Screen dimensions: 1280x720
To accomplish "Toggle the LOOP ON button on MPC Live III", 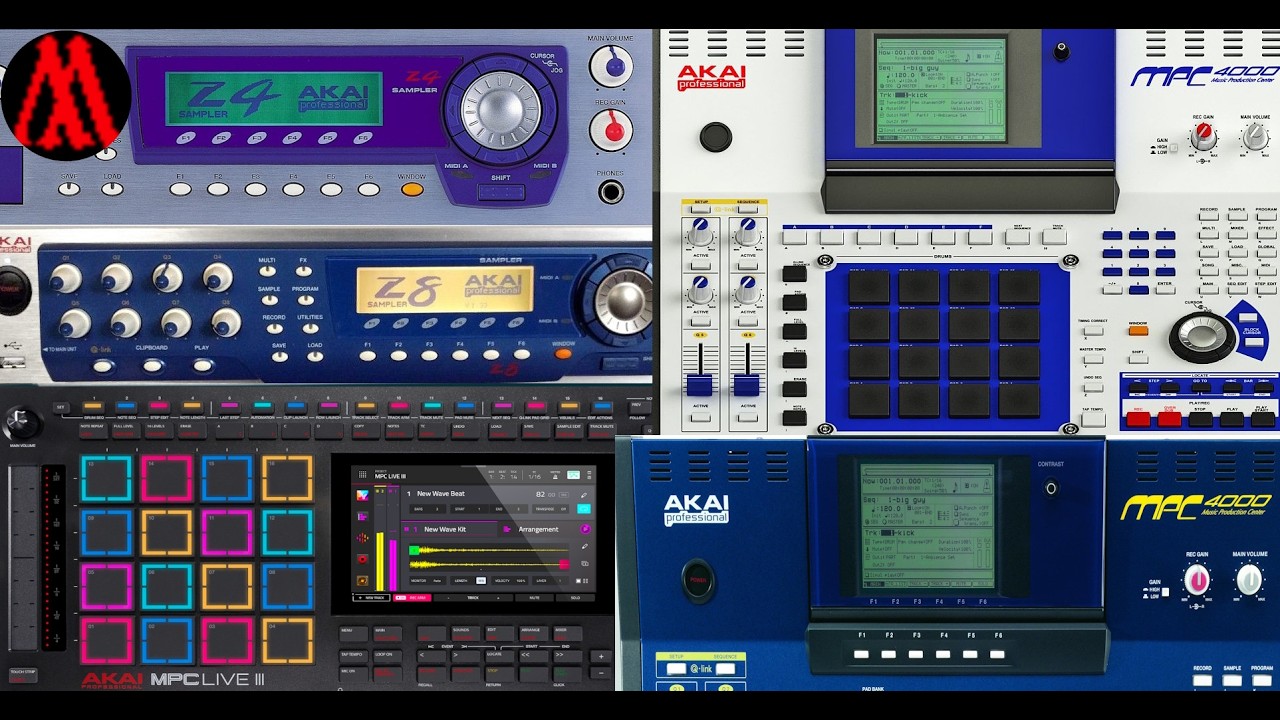I will 388,656.
